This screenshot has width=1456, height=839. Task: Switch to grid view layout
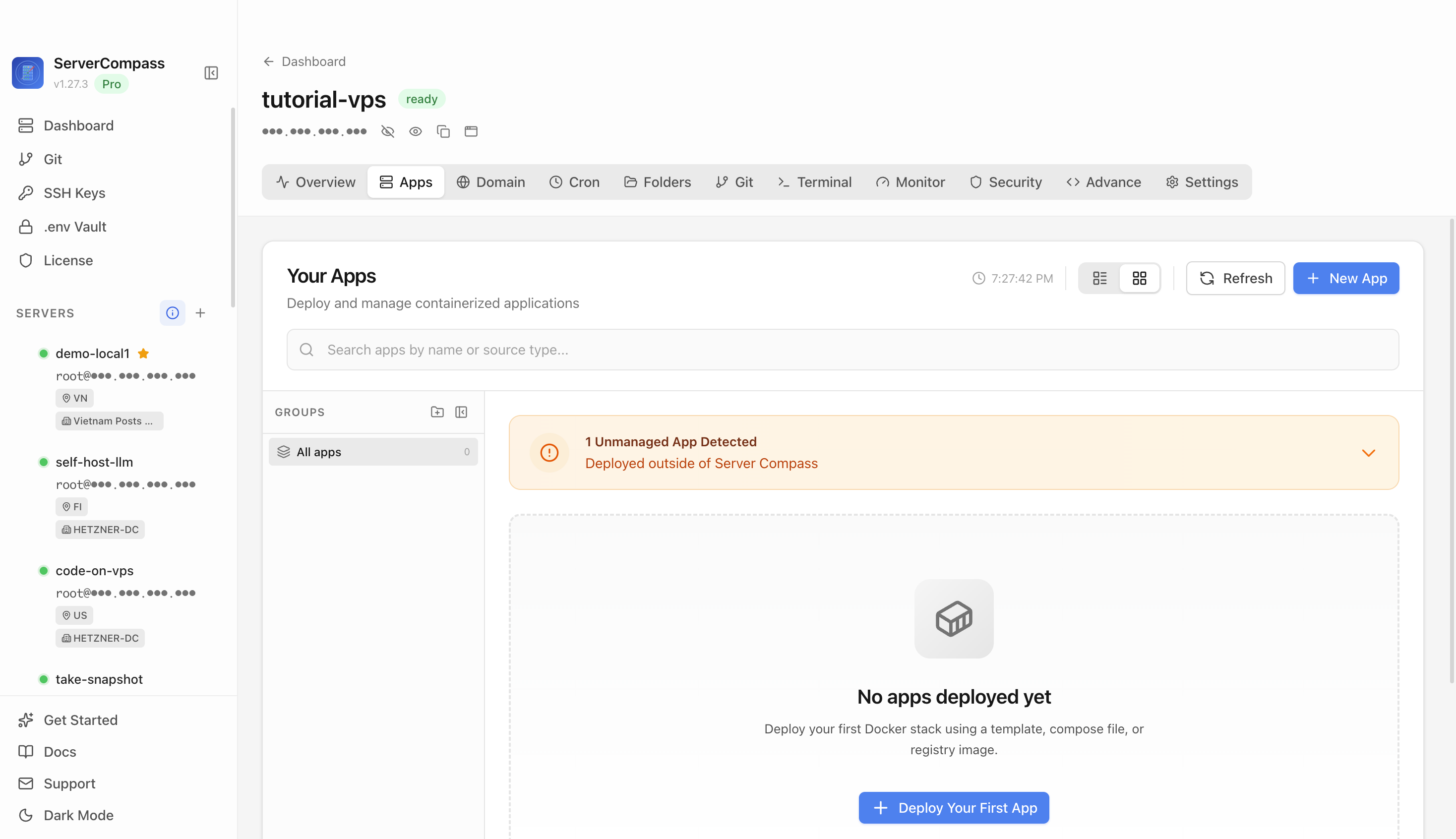[x=1139, y=278]
